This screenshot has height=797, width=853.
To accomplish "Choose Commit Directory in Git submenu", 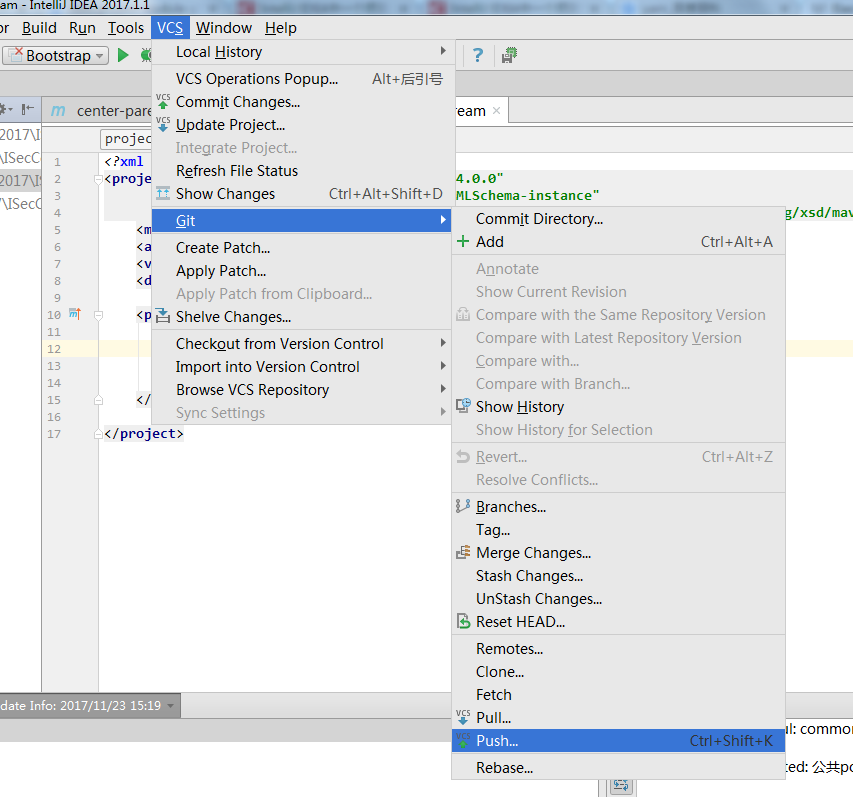I will pyautogui.click(x=618, y=219).
